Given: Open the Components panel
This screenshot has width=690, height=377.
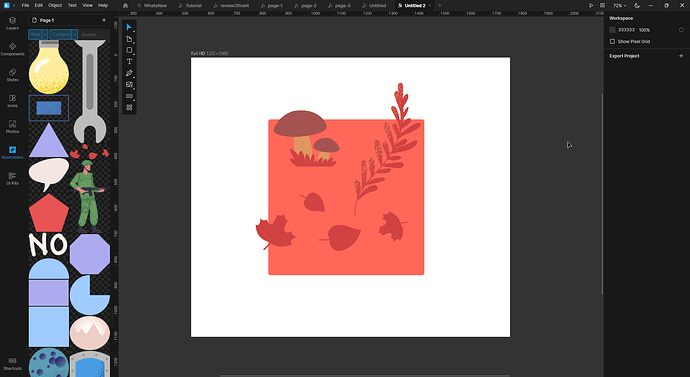Looking at the screenshot, I should [x=12, y=49].
